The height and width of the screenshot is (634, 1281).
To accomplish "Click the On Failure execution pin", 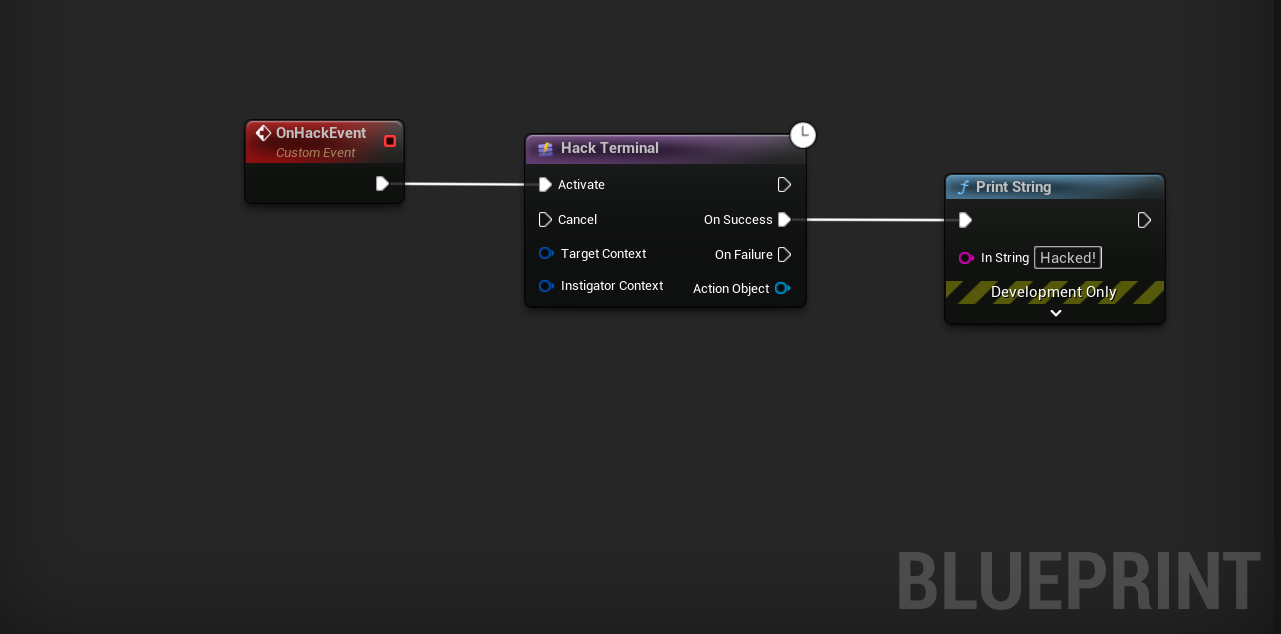I will (x=784, y=255).
